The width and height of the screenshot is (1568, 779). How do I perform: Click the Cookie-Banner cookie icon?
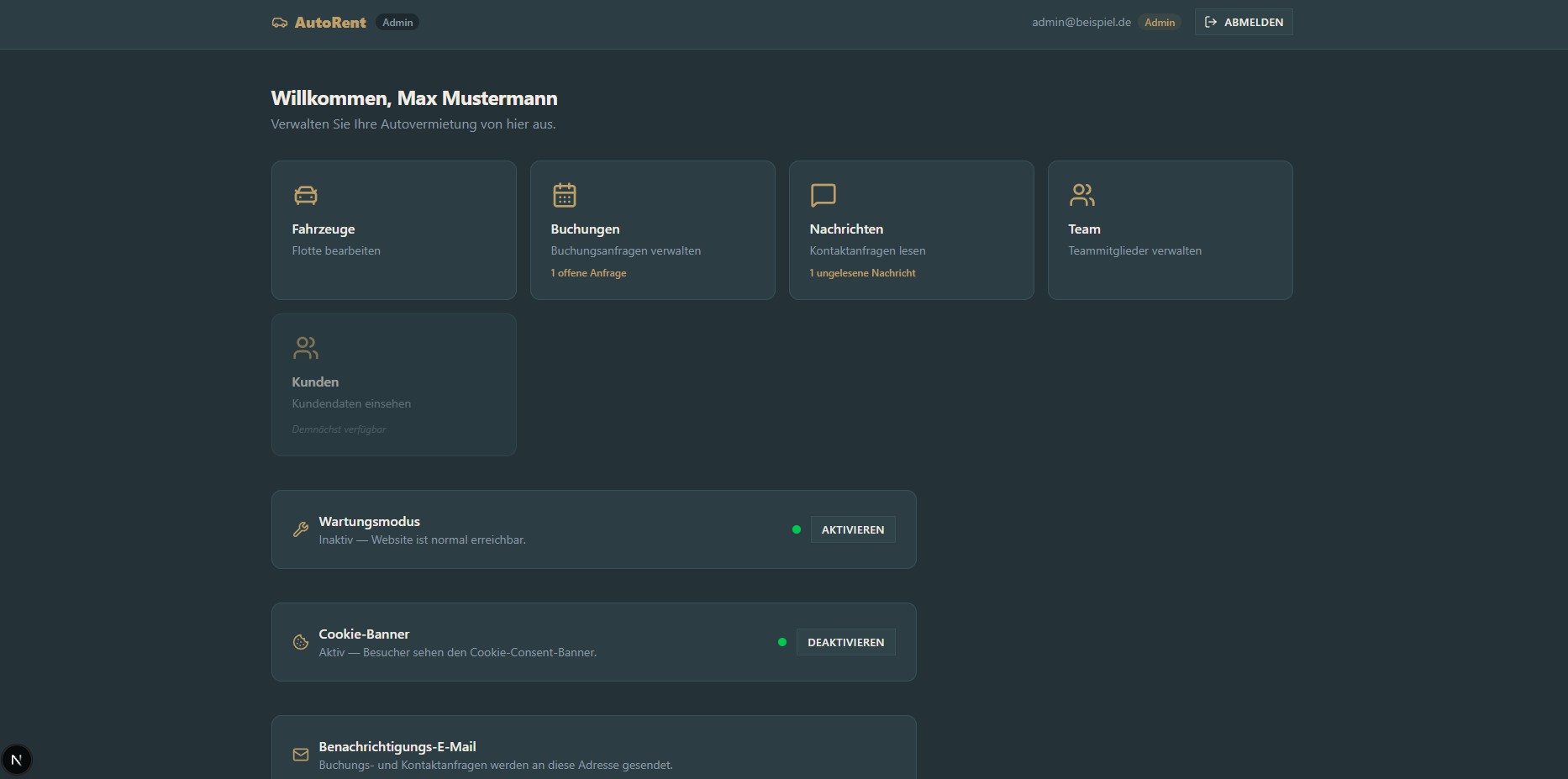pos(300,642)
